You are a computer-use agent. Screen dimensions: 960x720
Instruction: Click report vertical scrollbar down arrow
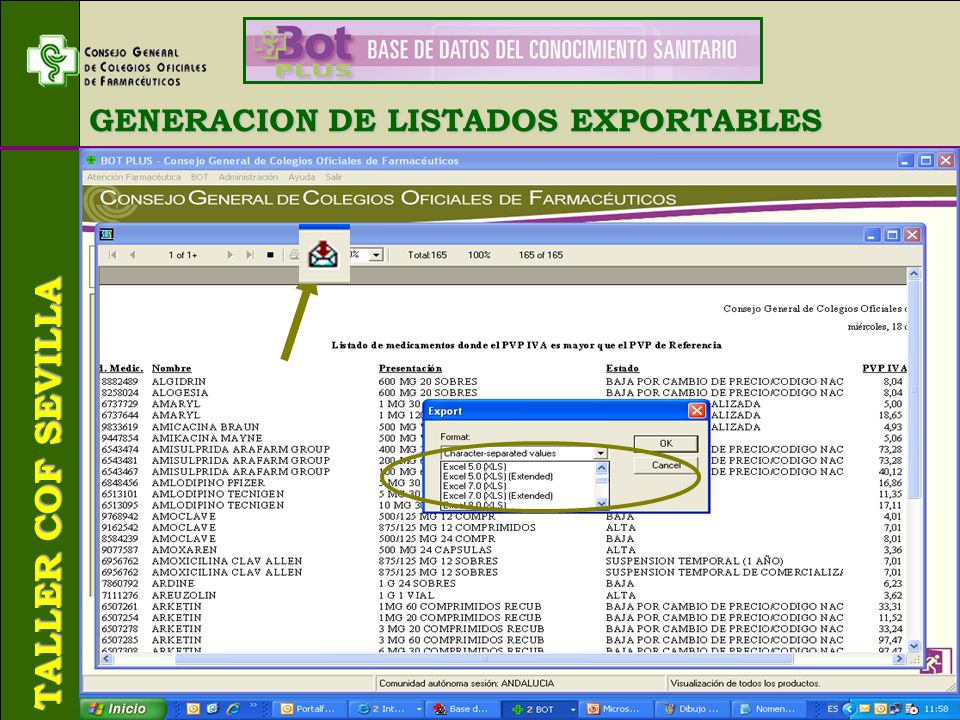click(x=913, y=646)
